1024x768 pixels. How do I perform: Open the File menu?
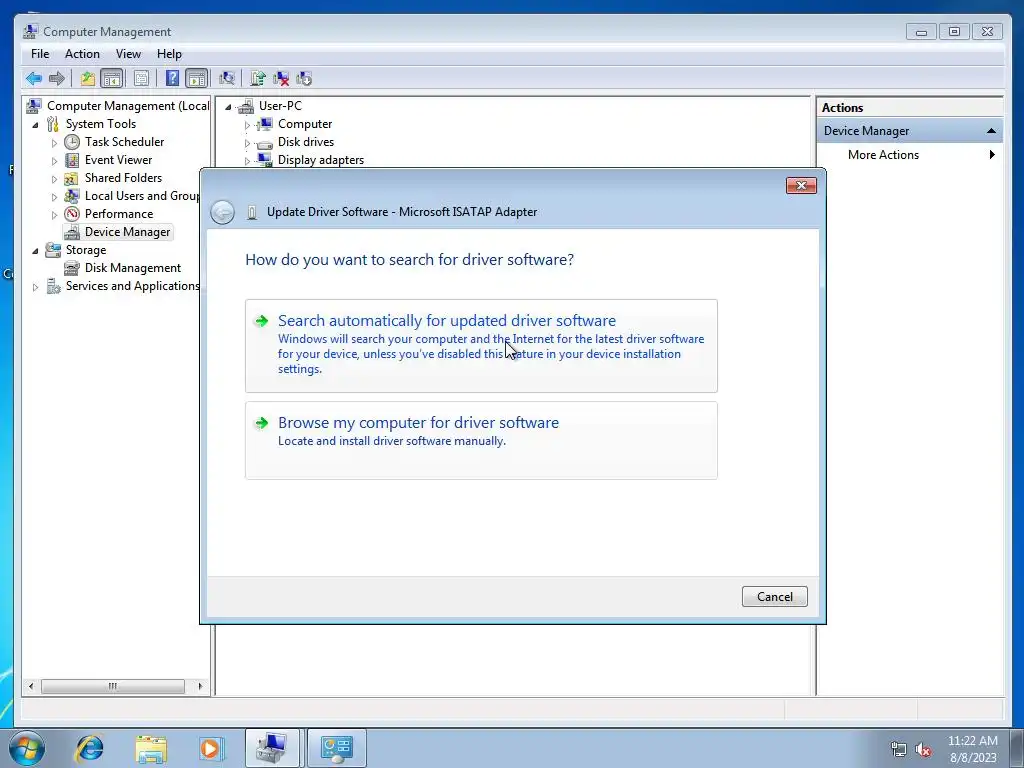[x=40, y=54]
